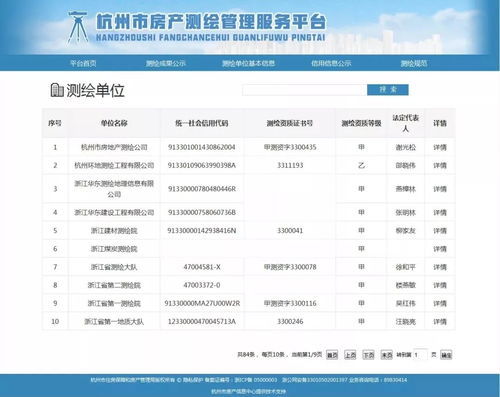This screenshot has width=500, height=397.
Task: Click the page number input box
Action: click(x=420, y=355)
